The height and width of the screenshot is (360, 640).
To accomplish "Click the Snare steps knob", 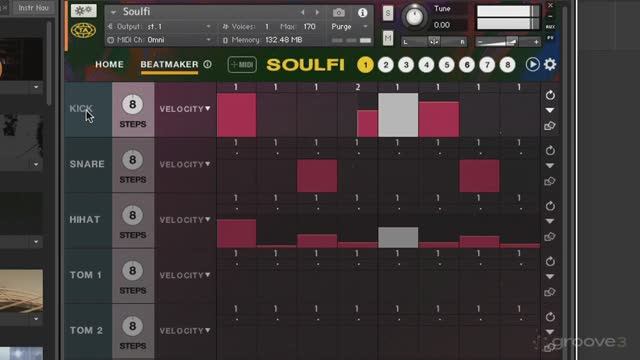I will coord(132,160).
